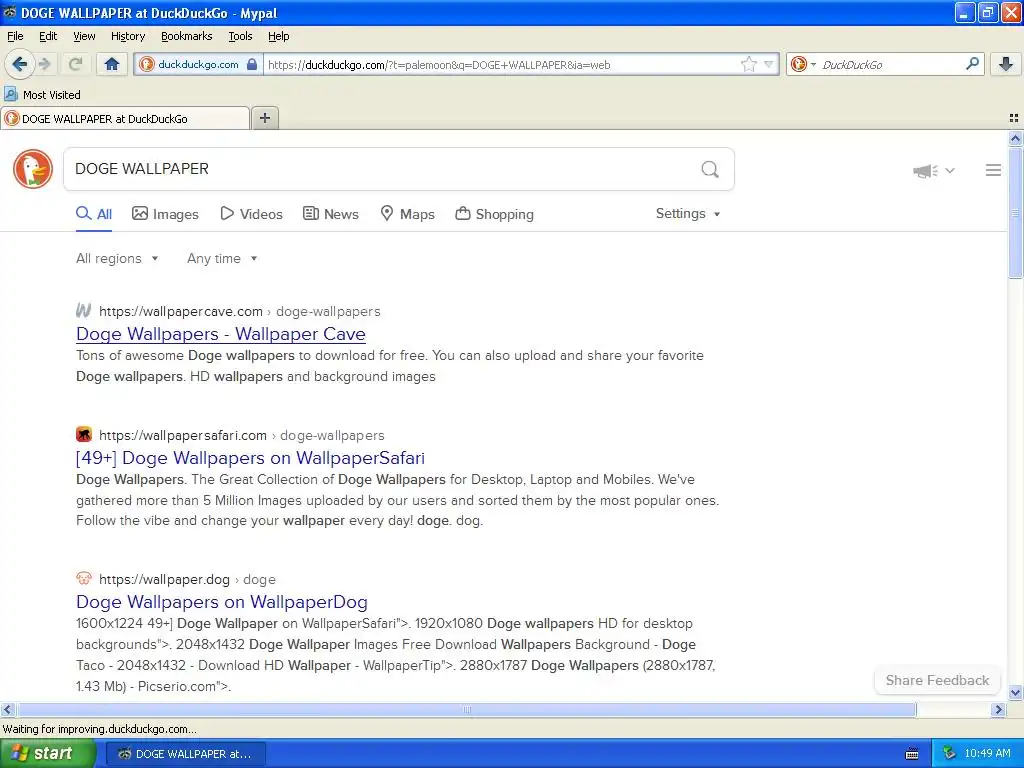
Task: Click the forward navigation arrow
Action: click(x=44, y=64)
